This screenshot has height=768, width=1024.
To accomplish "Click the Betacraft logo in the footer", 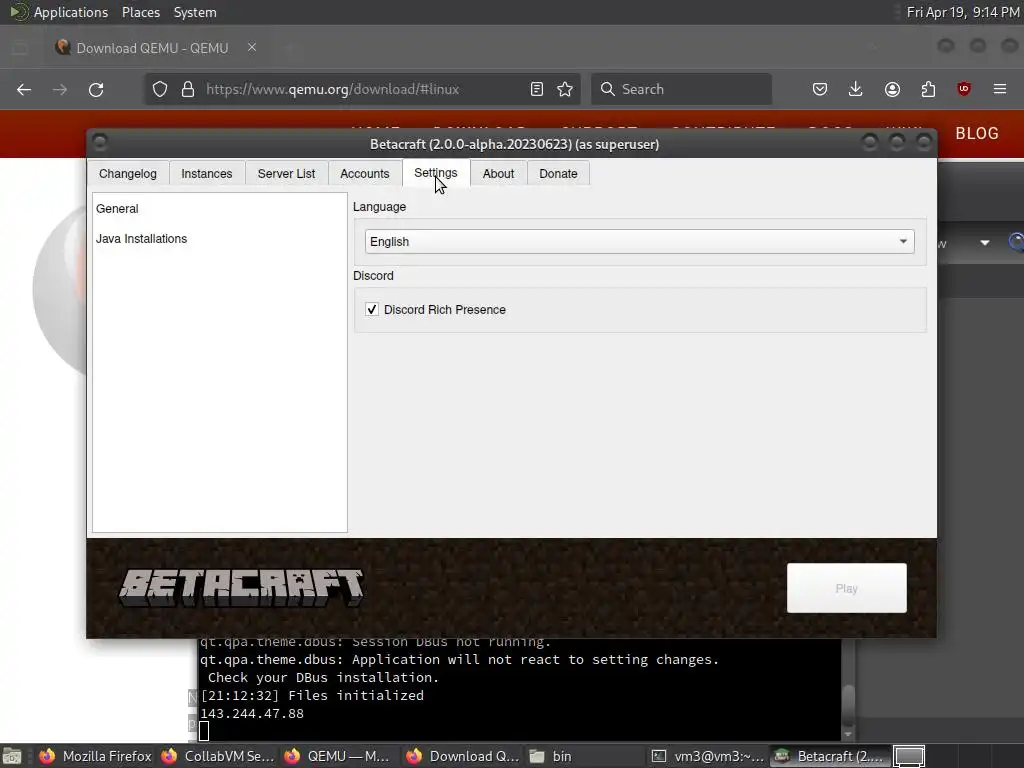I will coord(241,588).
